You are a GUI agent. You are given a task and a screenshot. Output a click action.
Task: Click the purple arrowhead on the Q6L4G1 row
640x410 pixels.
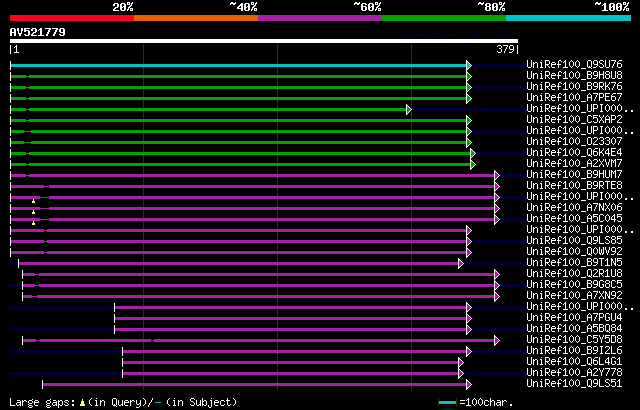461,363
